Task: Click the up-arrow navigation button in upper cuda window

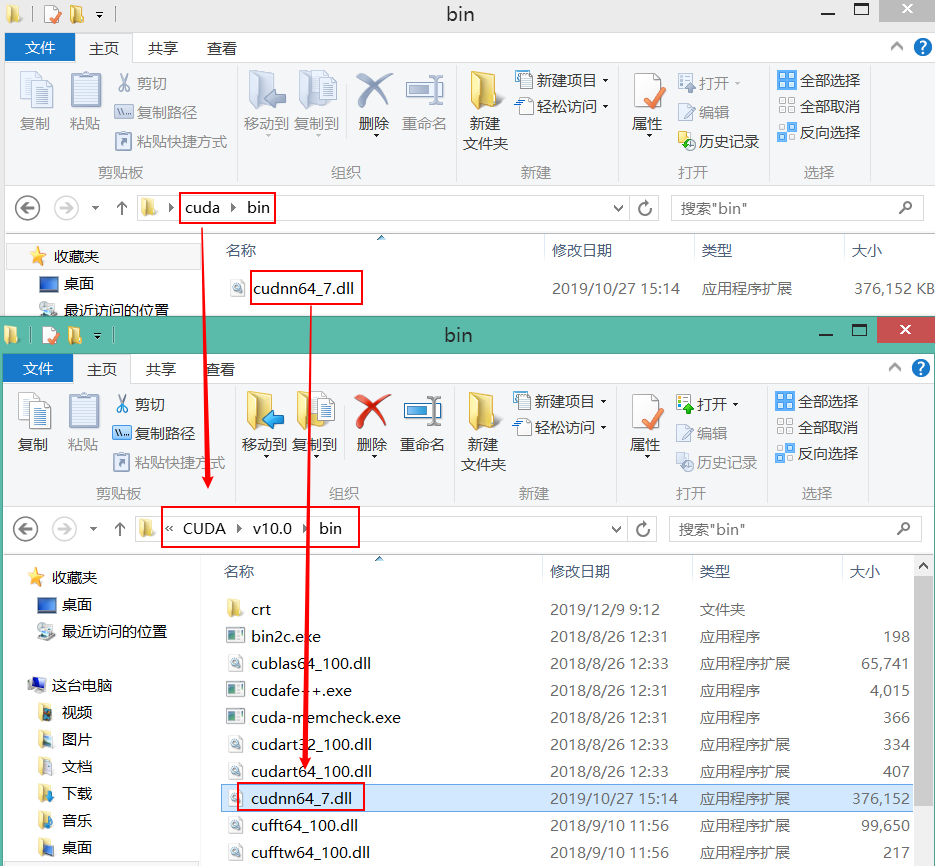Action: point(122,208)
